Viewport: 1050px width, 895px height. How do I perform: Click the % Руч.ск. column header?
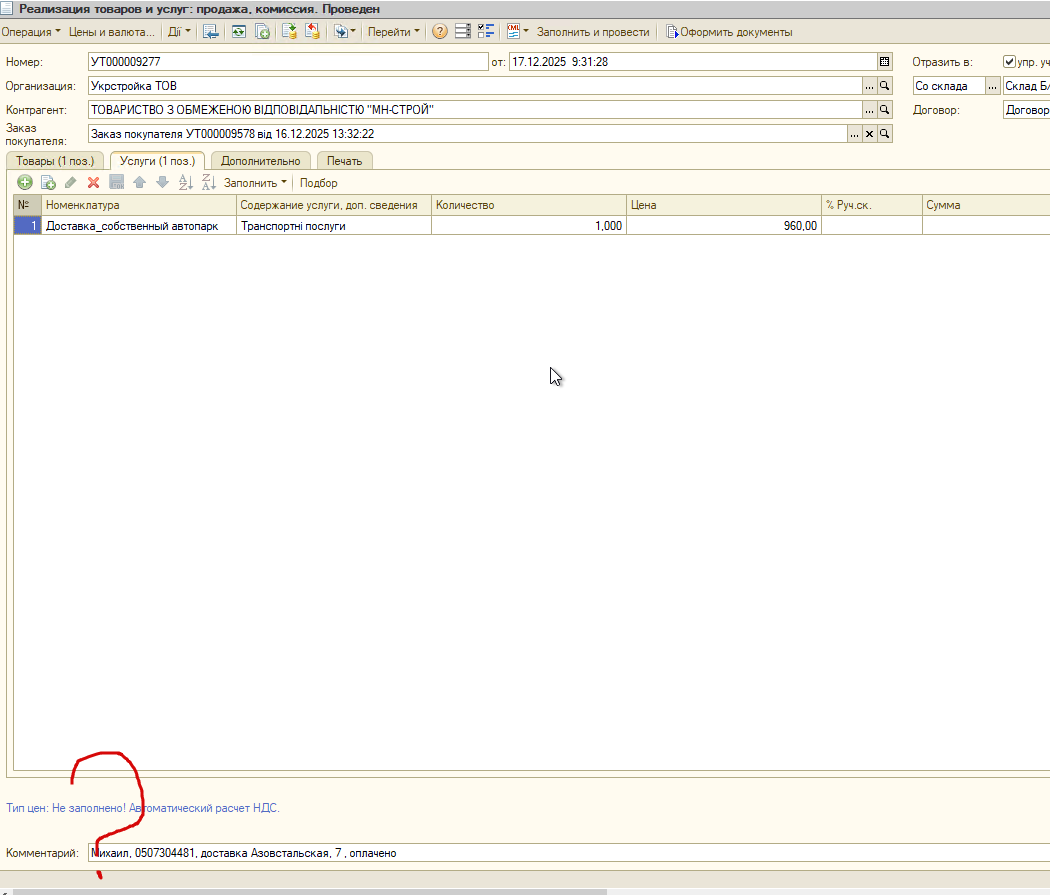[x=872, y=205]
